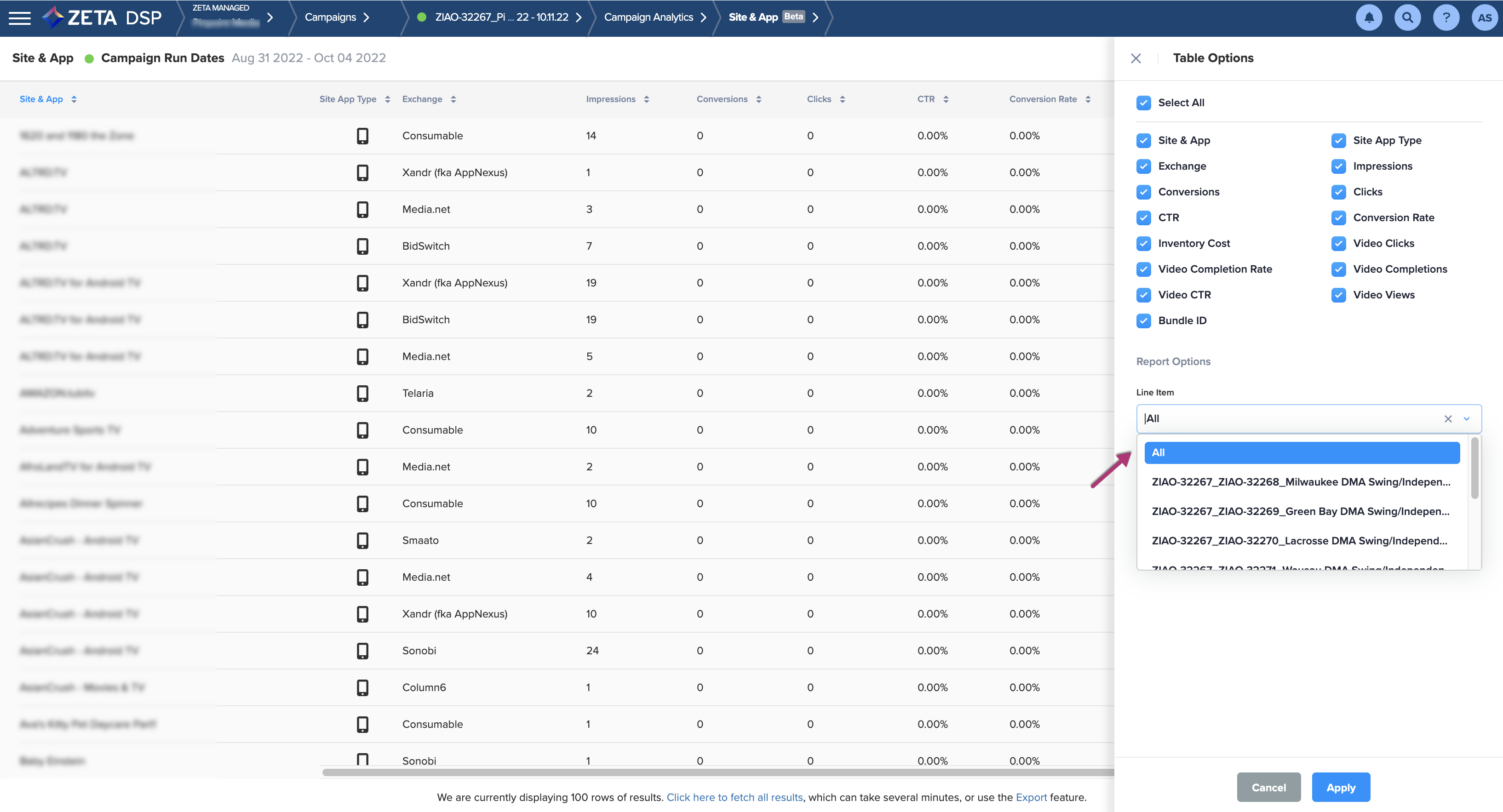
Task: Click here to fetch all results link
Action: (734, 797)
